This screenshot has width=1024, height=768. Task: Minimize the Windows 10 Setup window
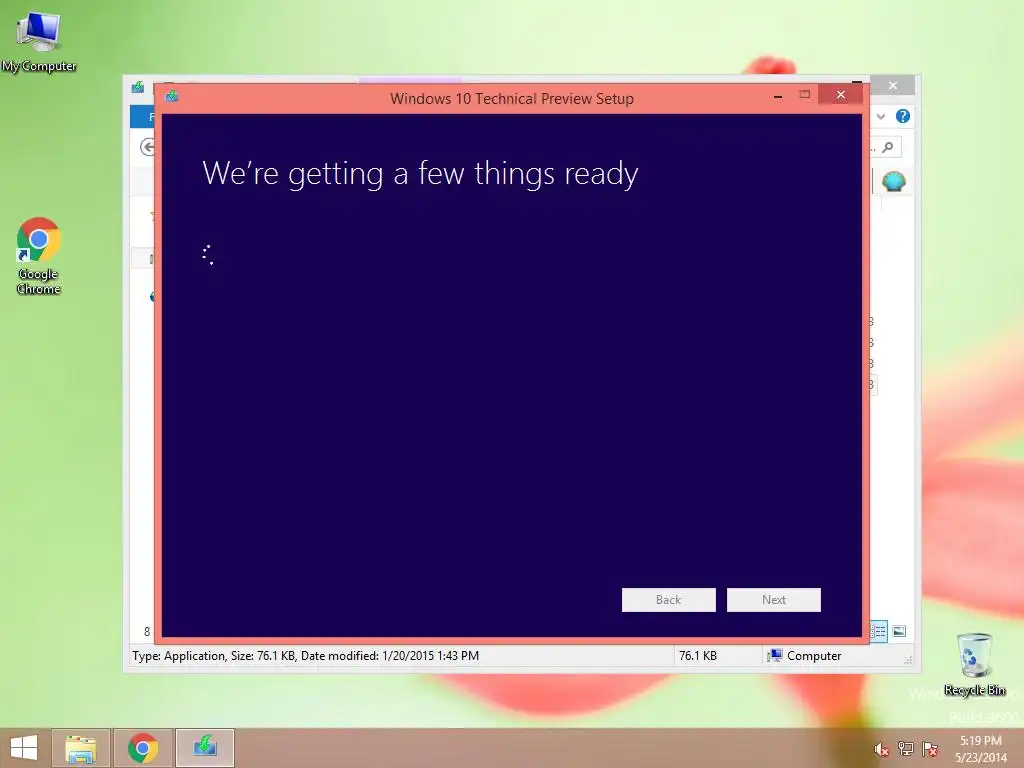click(778, 96)
